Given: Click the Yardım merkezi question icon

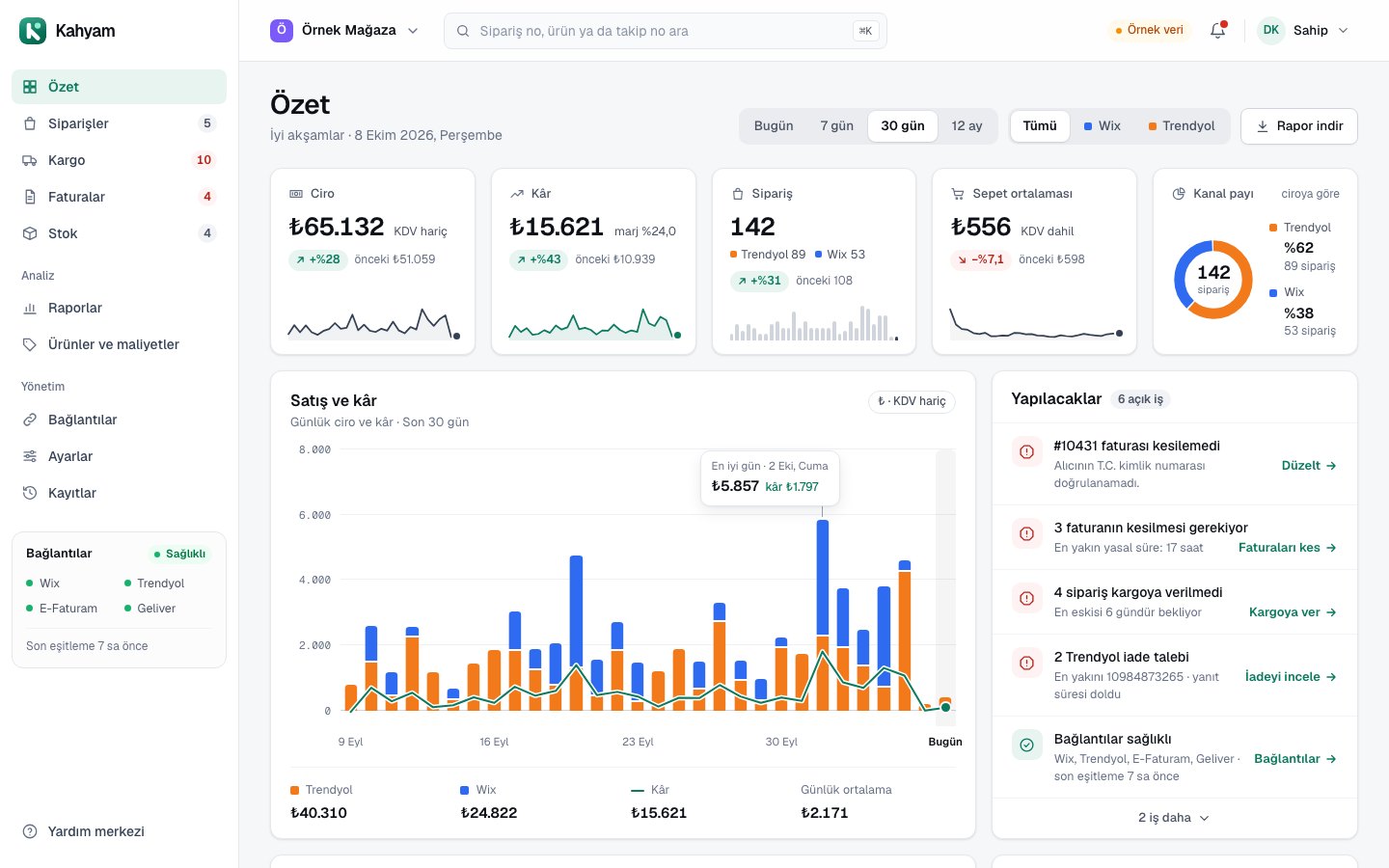Looking at the screenshot, I should click(30, 831).
